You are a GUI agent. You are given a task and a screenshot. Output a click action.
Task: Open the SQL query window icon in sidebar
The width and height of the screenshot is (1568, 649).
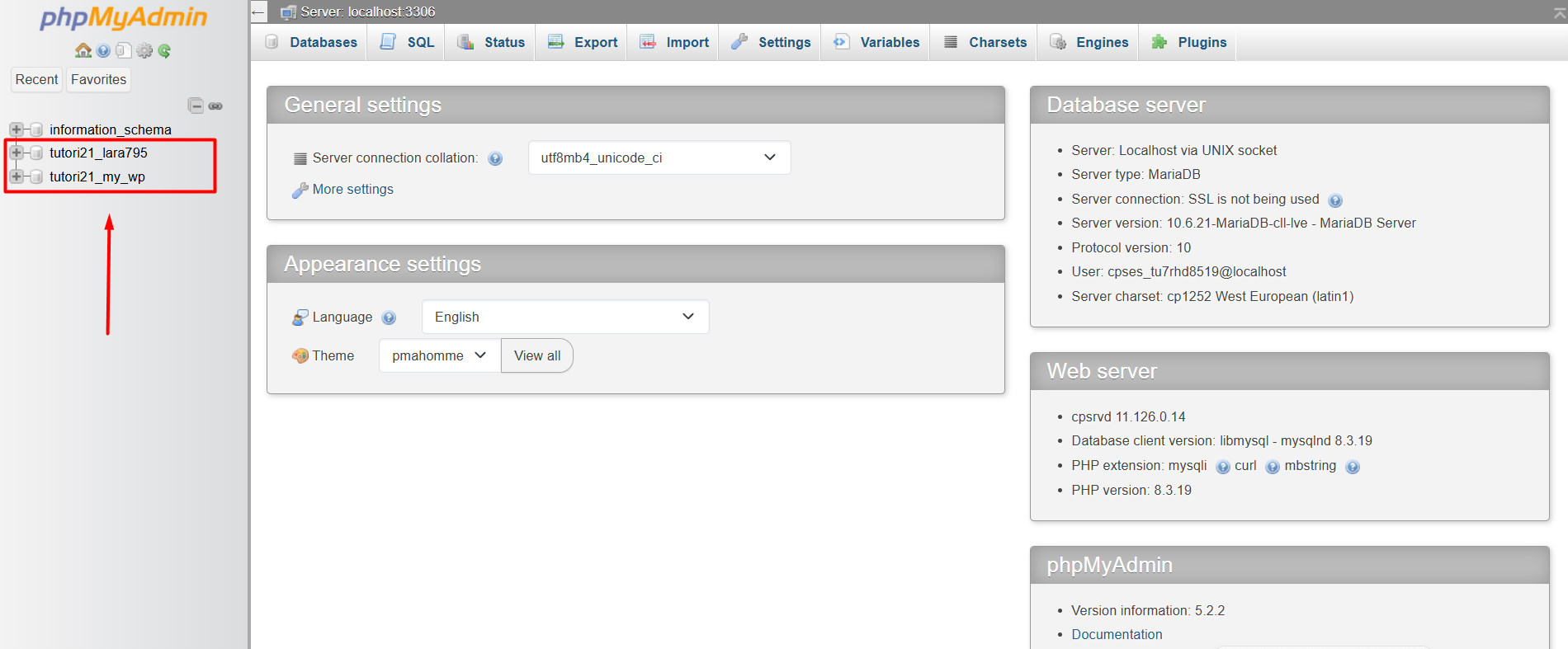click(x=123, y=50)
